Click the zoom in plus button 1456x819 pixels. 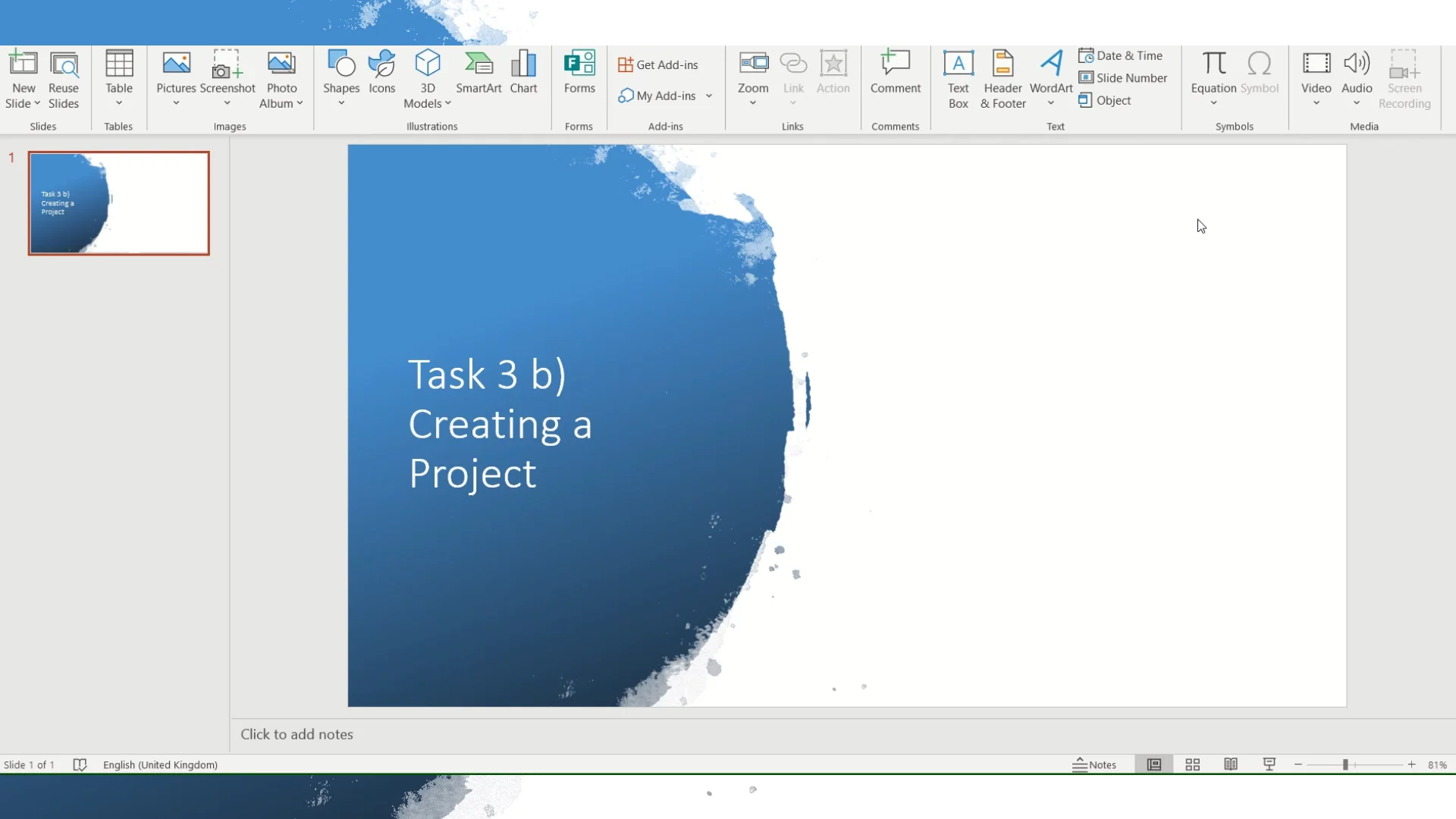pyautogui.click(x=1411, y=764)
